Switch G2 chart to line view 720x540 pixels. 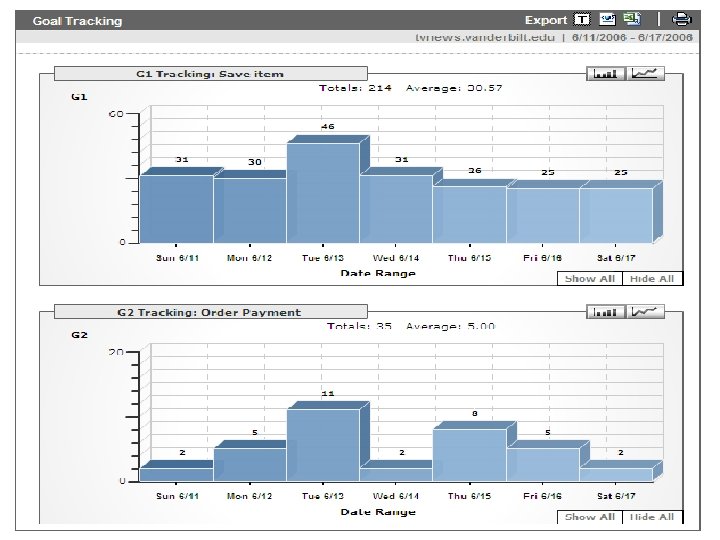coord(645,312)
